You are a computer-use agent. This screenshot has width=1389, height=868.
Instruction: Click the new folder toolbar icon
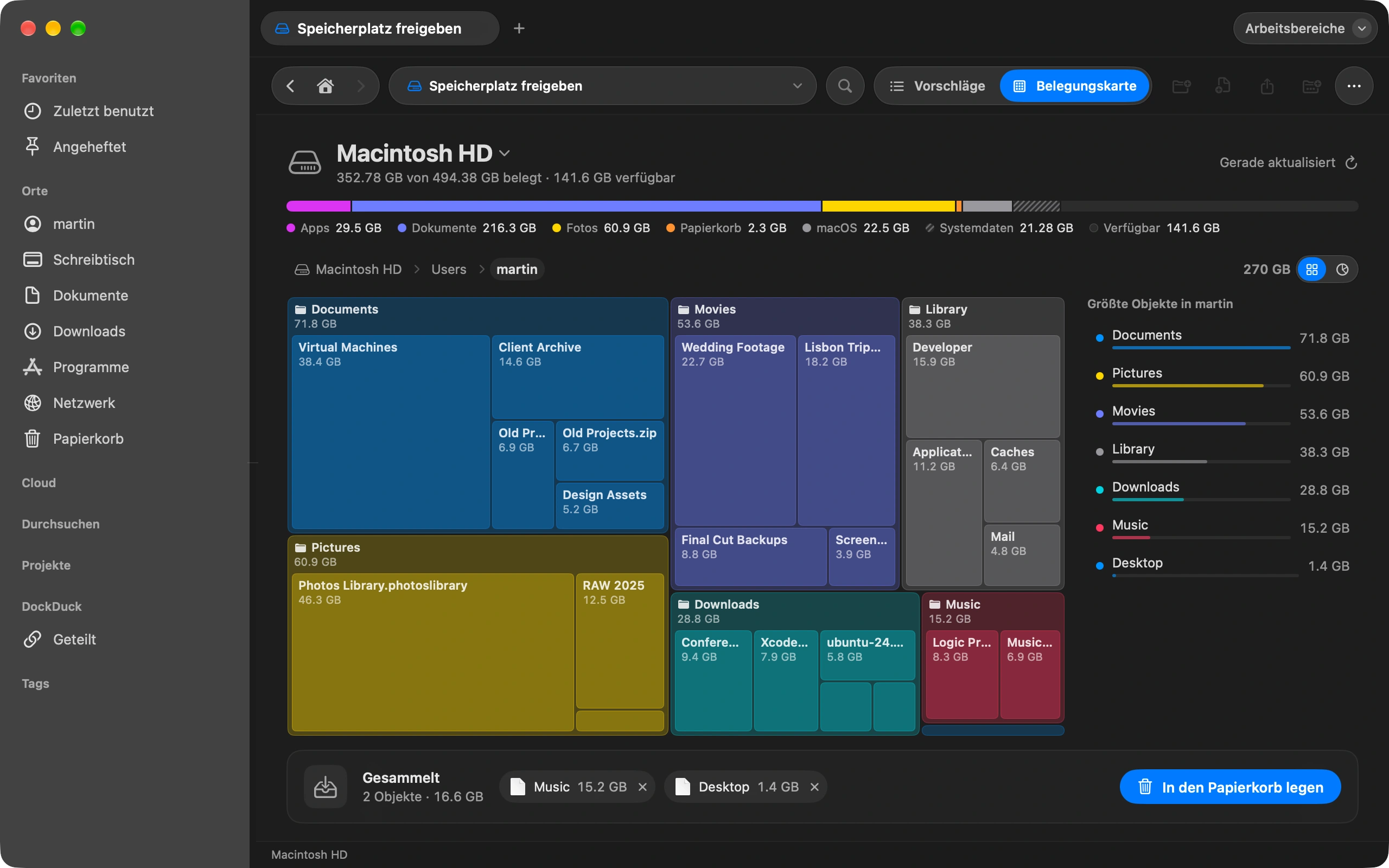tap(1181, 86)
